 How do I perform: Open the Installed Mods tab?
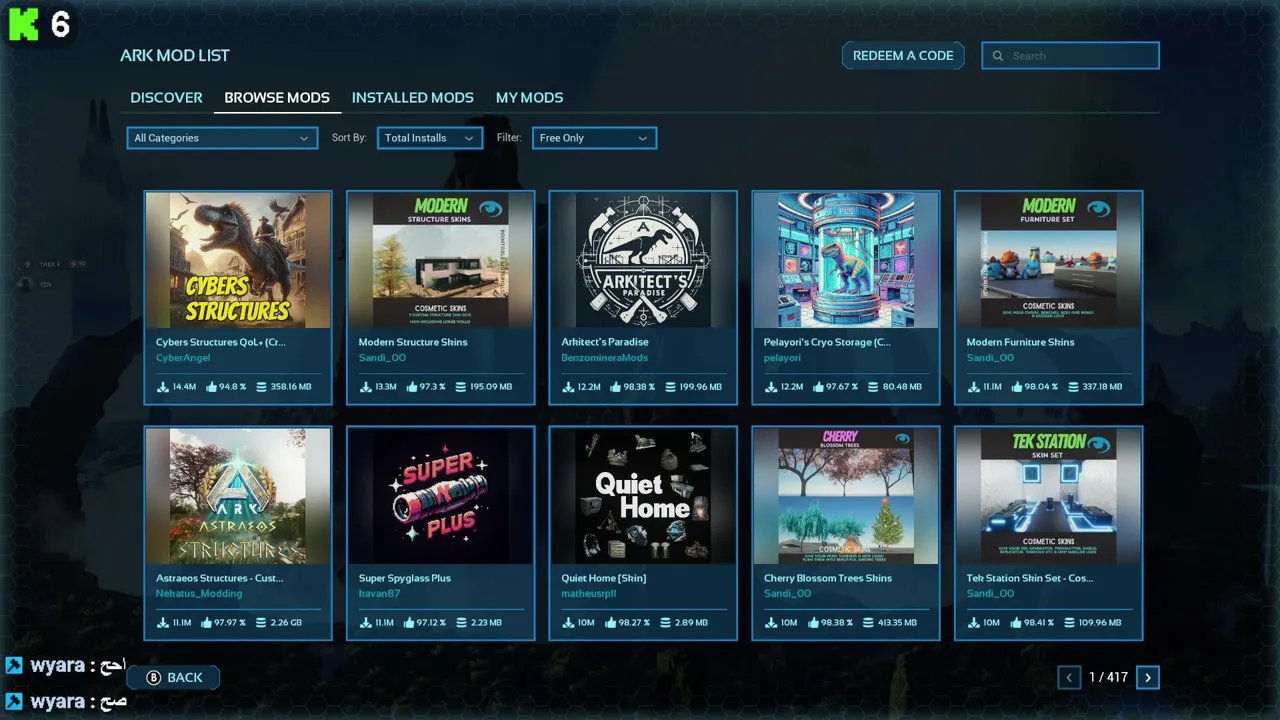click(413, 98)
